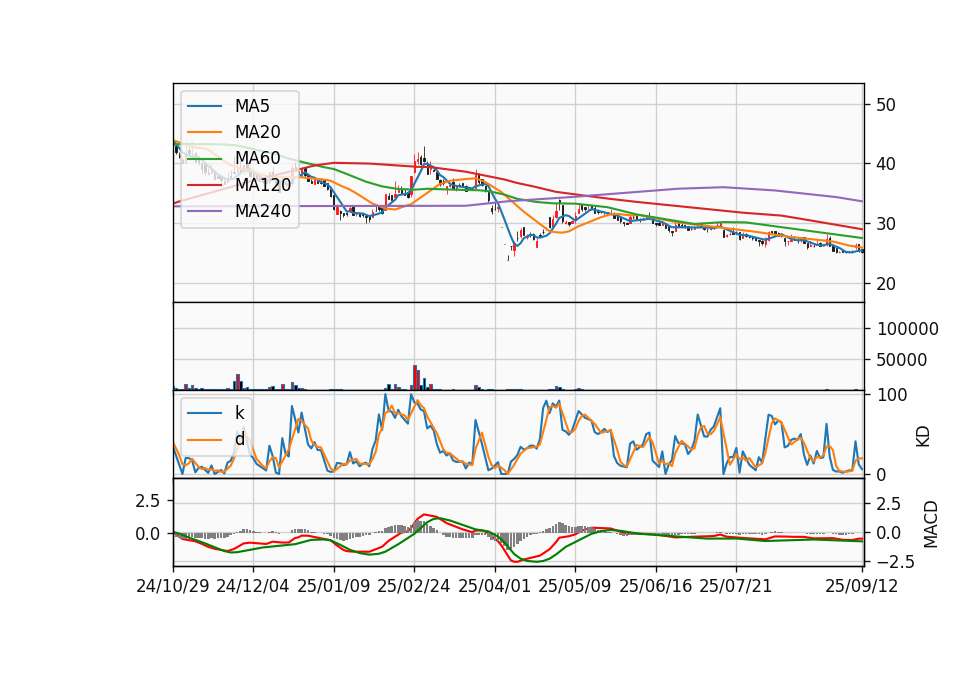Click the price axis value 30
The width and height of the screenshot is (960, 690).
[x=885, y=224]
